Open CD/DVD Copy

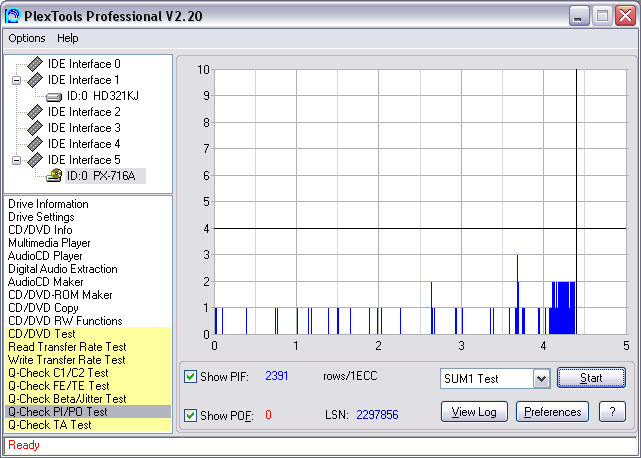(x=43, y=308)
